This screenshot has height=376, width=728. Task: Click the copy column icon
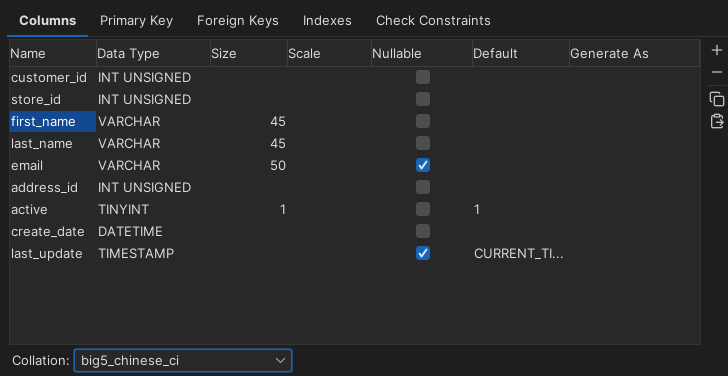(x=717, y=99)
